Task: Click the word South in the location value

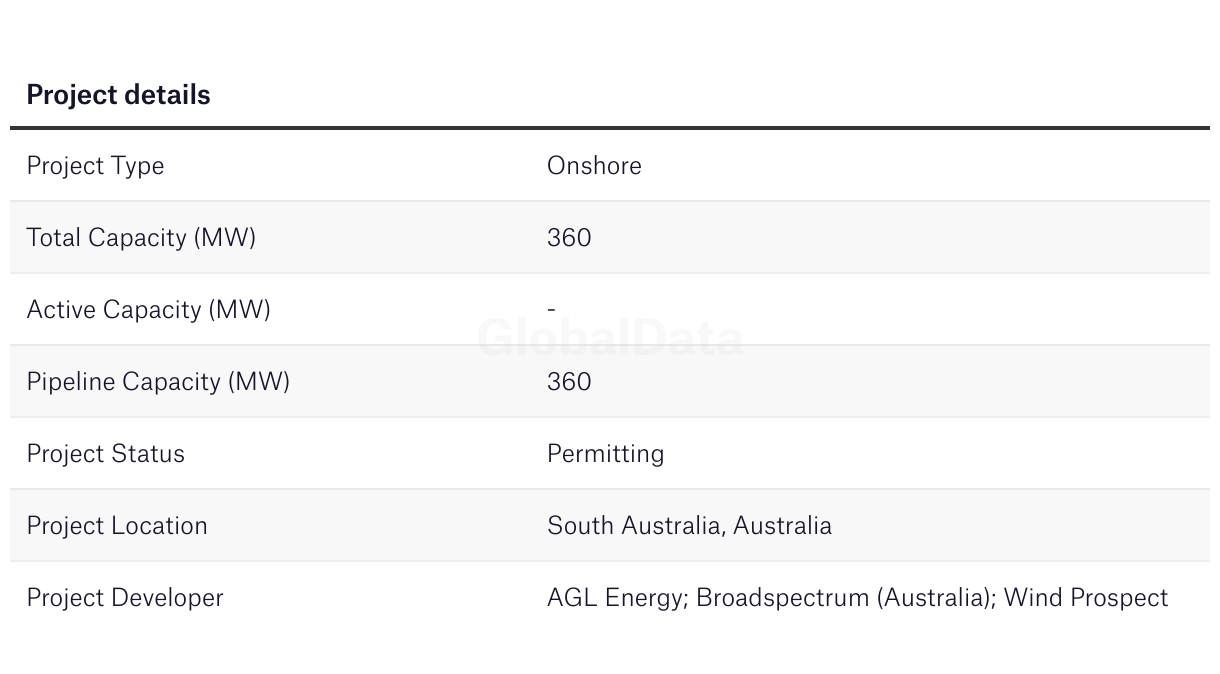Action: [x=580, y=526]
